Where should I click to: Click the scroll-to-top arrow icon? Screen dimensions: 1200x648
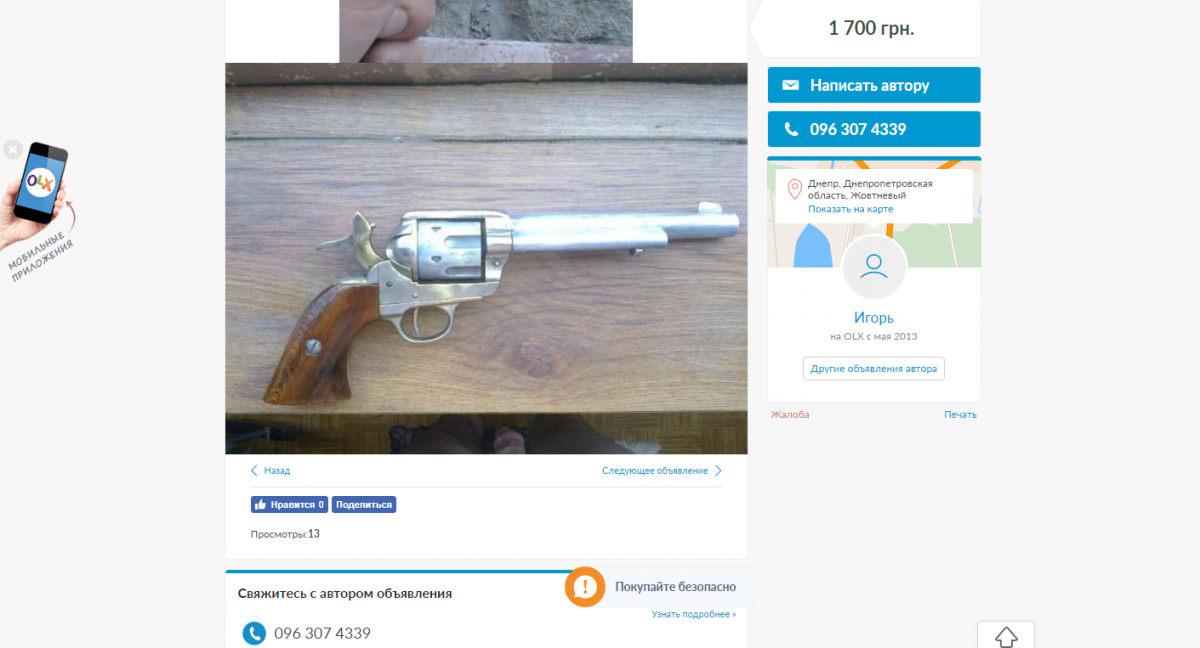(1006, 636)
